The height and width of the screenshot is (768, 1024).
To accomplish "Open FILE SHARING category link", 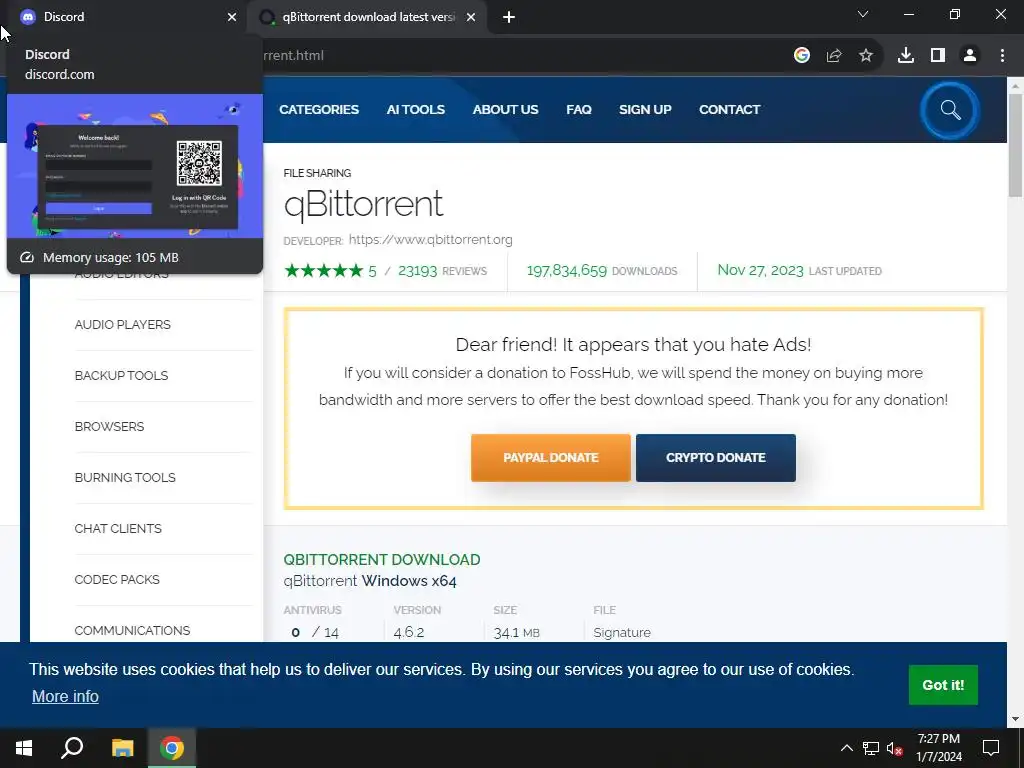I will click(x=317, y=173).
